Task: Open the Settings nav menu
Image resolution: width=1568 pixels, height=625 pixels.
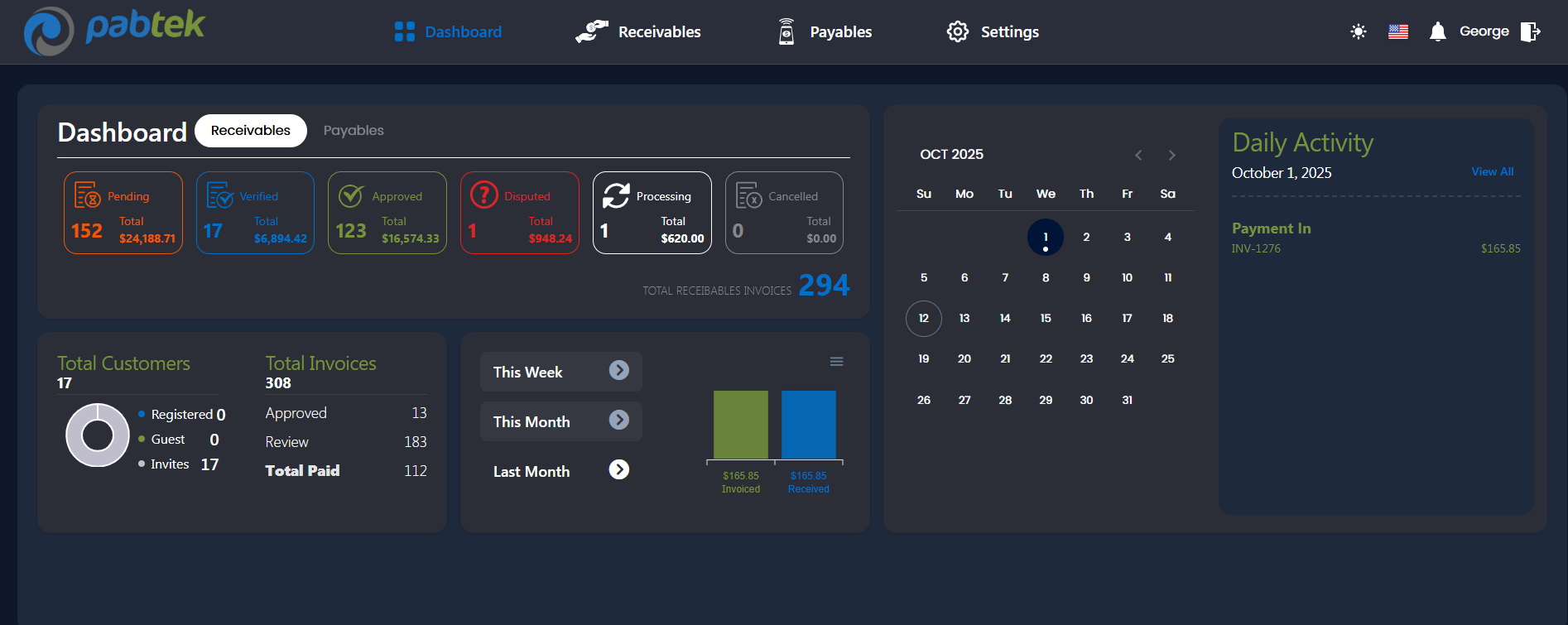Action: tap(993, 32)
